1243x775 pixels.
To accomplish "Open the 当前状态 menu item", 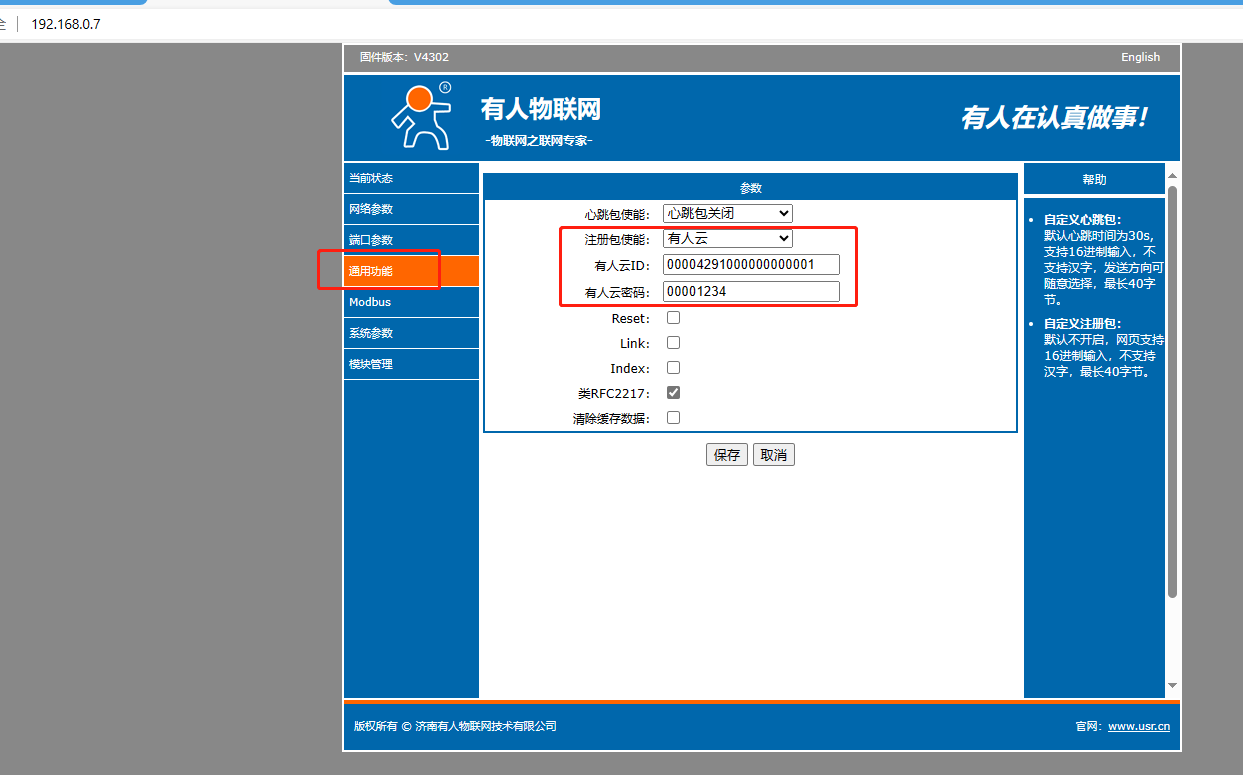I will coord(411,178).
